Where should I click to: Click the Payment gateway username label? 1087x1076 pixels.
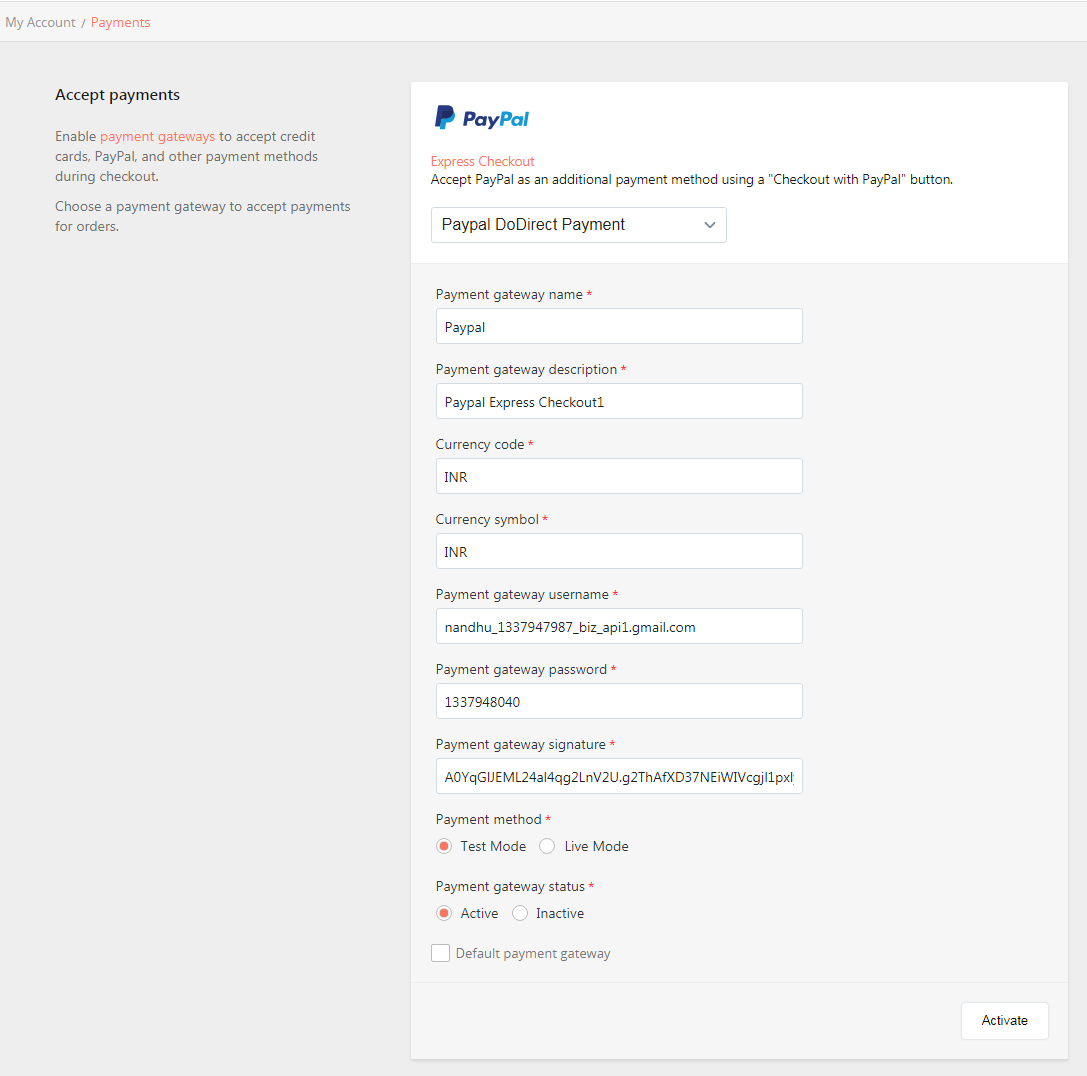click(522, 595)
